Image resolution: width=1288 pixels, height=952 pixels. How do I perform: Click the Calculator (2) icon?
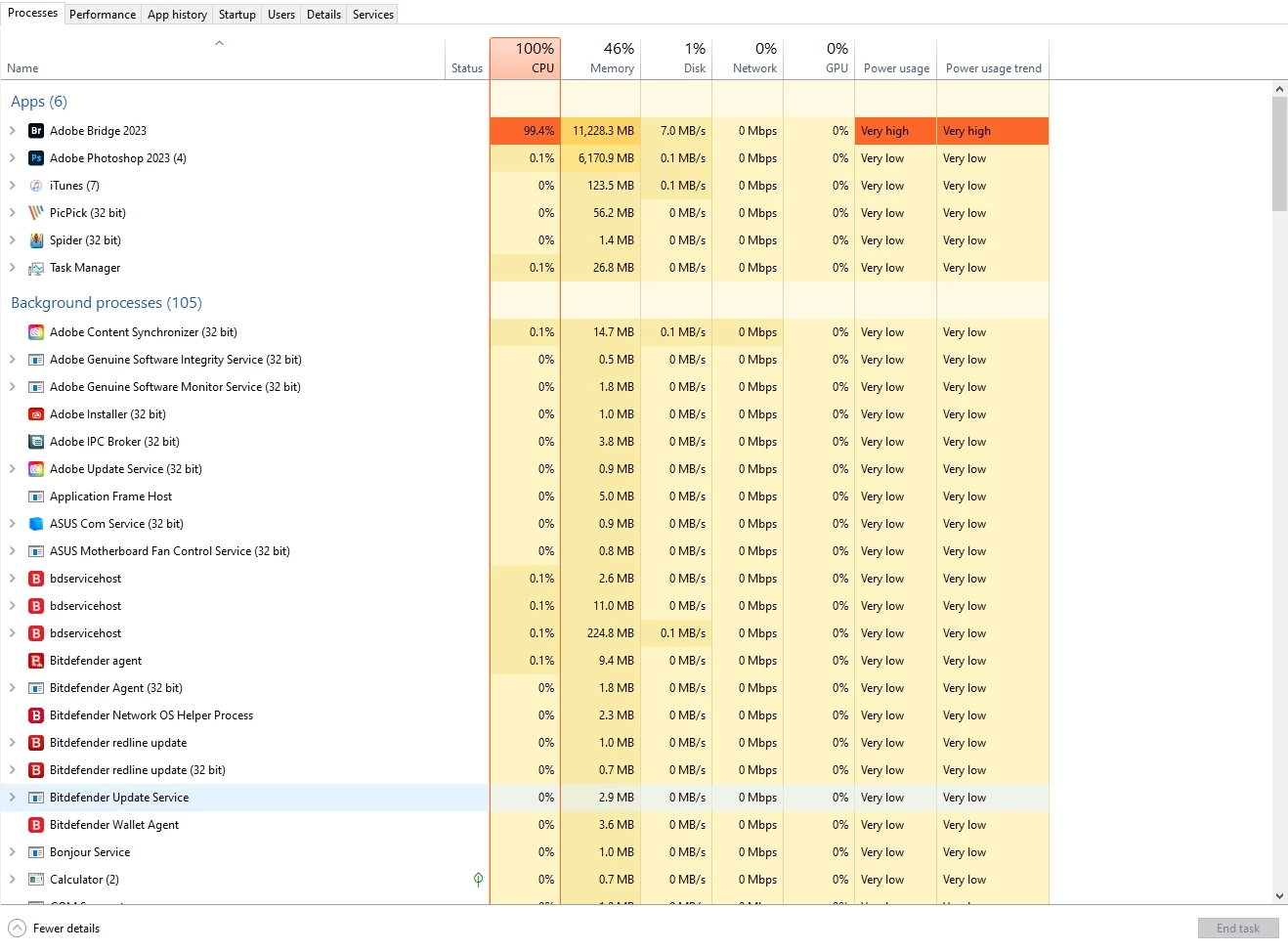coord(36,880)
